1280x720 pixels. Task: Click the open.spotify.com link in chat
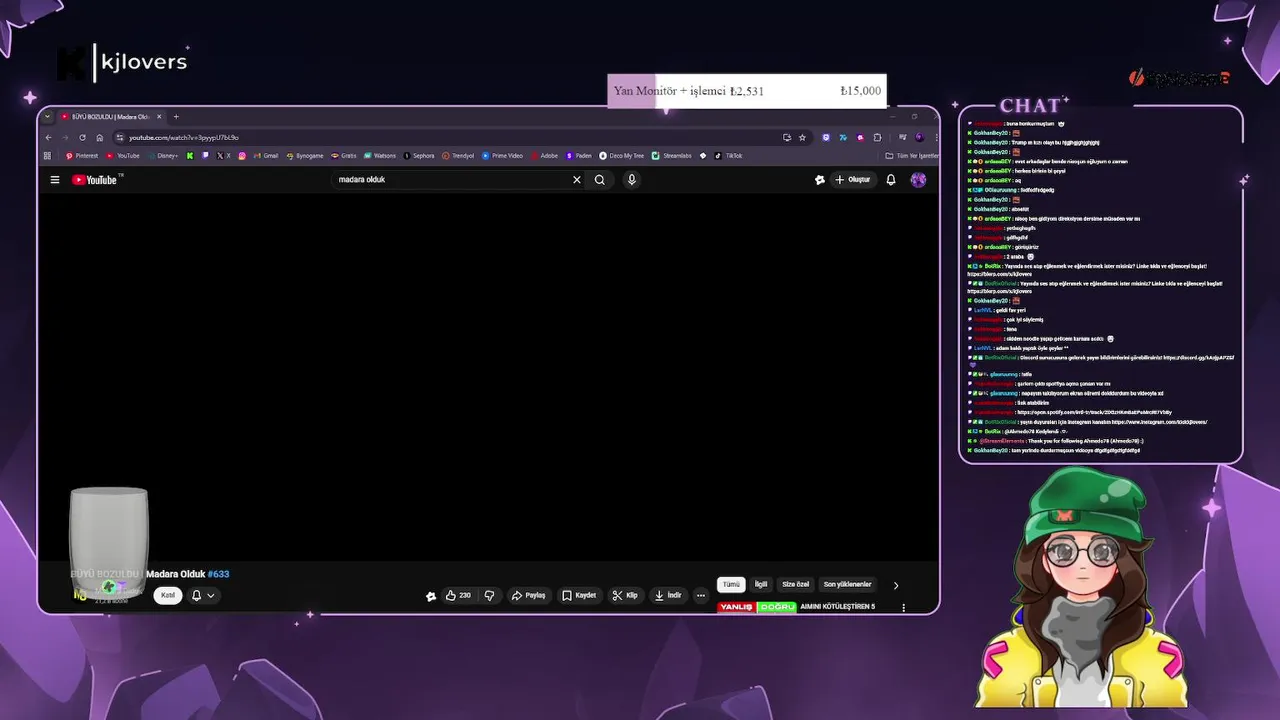1094,412
